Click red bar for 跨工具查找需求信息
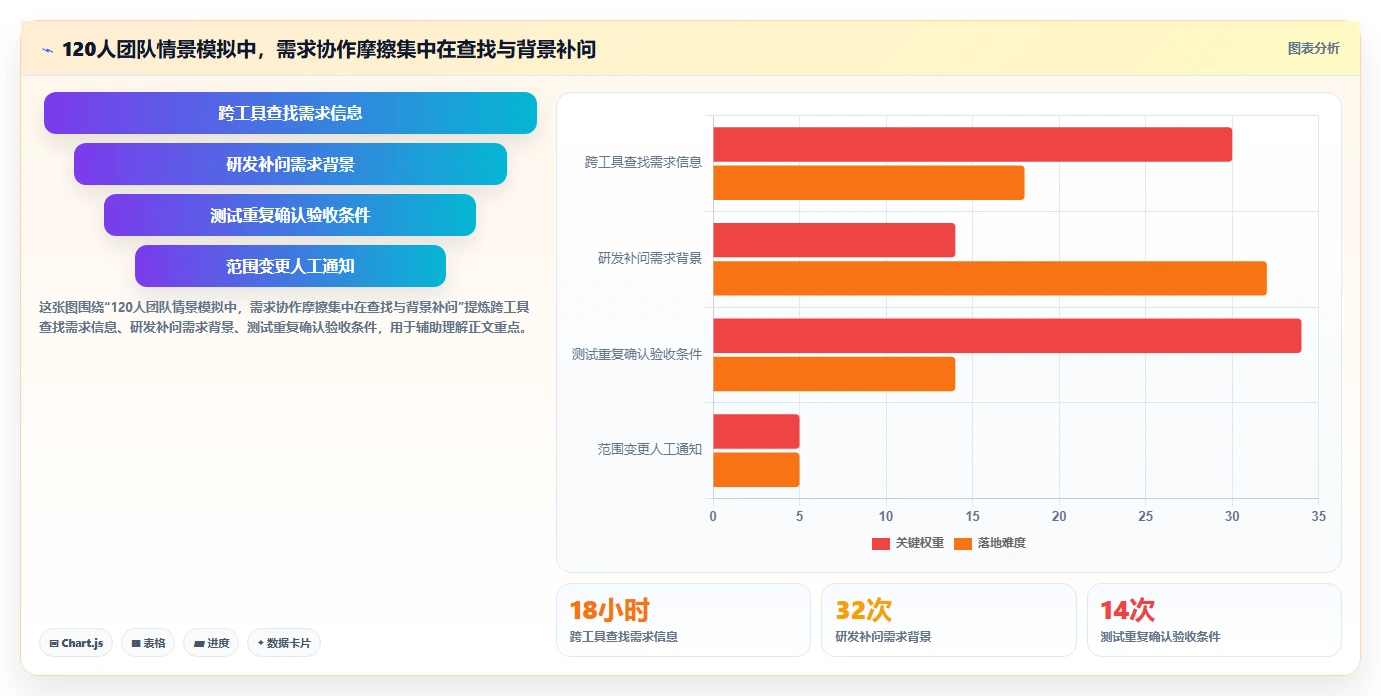This screenshot has width=1381, height=696. point(972,144)
